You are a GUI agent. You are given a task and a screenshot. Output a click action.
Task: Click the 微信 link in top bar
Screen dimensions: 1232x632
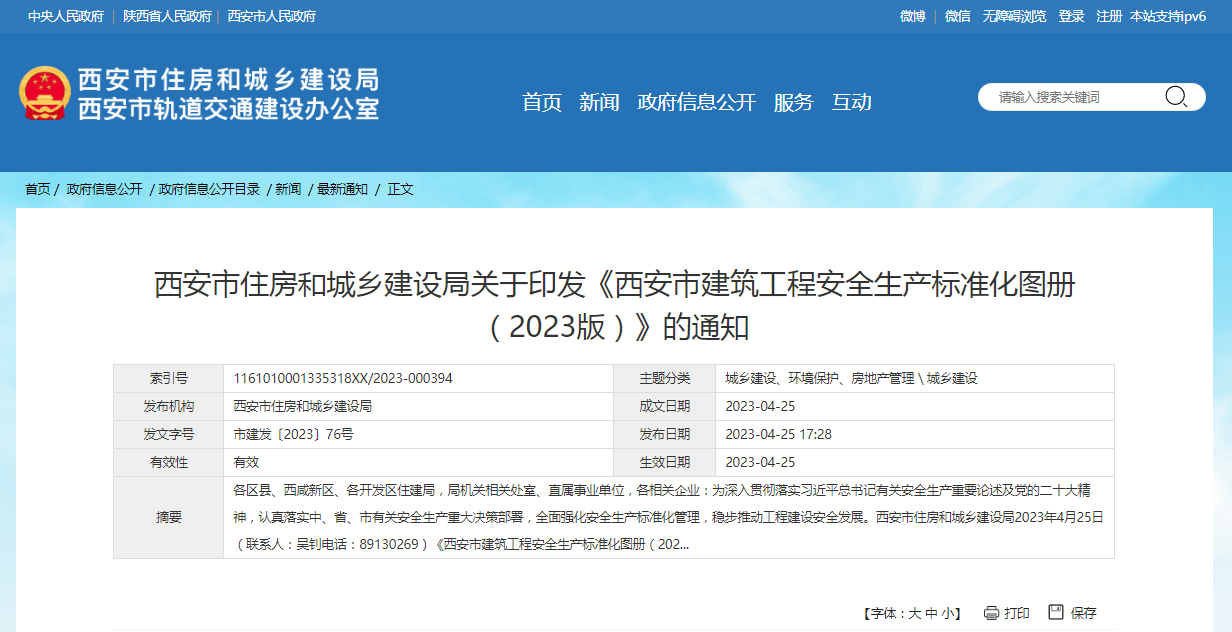(x=957, y=16)
